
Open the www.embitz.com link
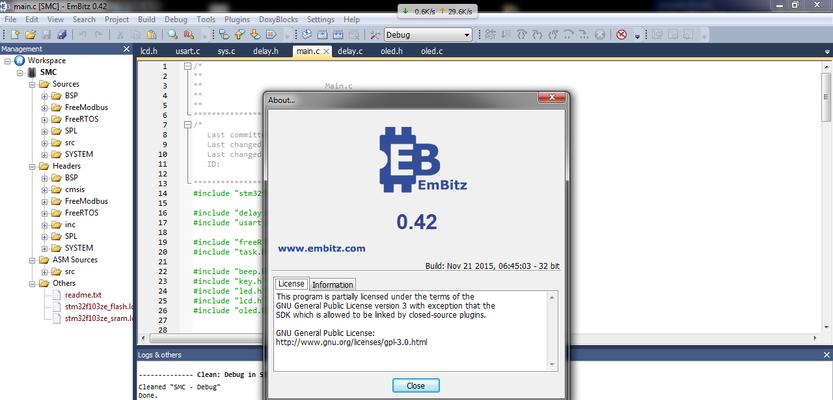[321, 248]
